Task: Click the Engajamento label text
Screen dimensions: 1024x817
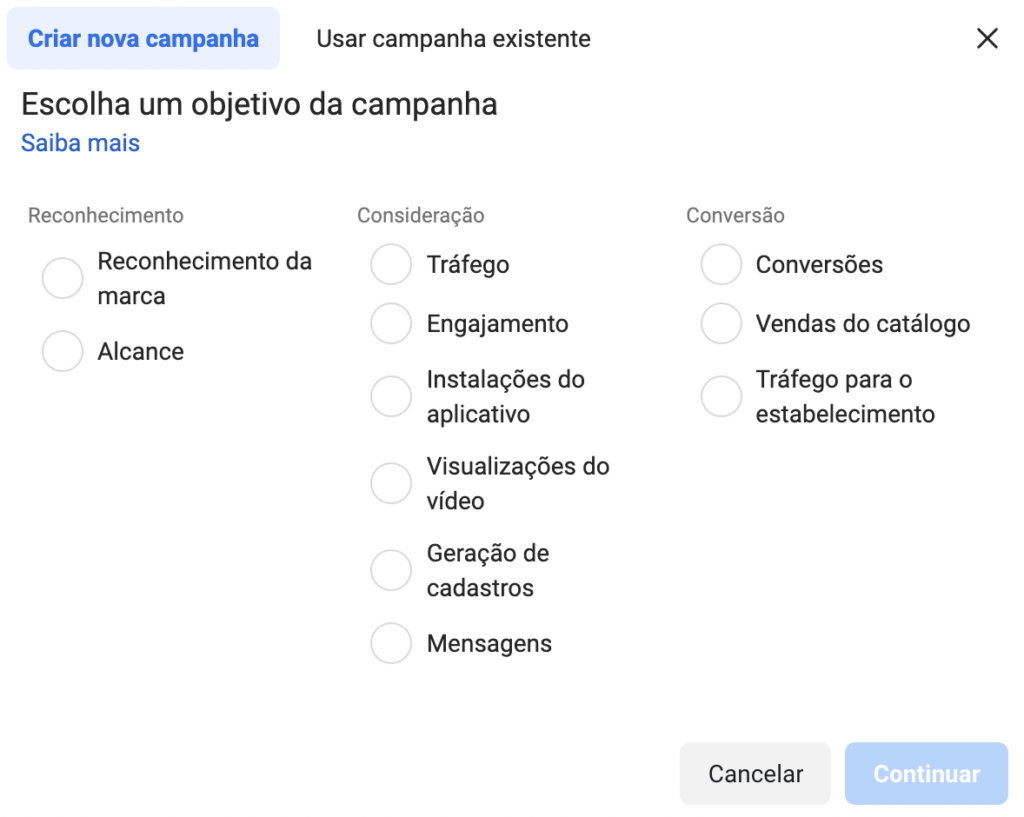Action: tap(498, 324)
